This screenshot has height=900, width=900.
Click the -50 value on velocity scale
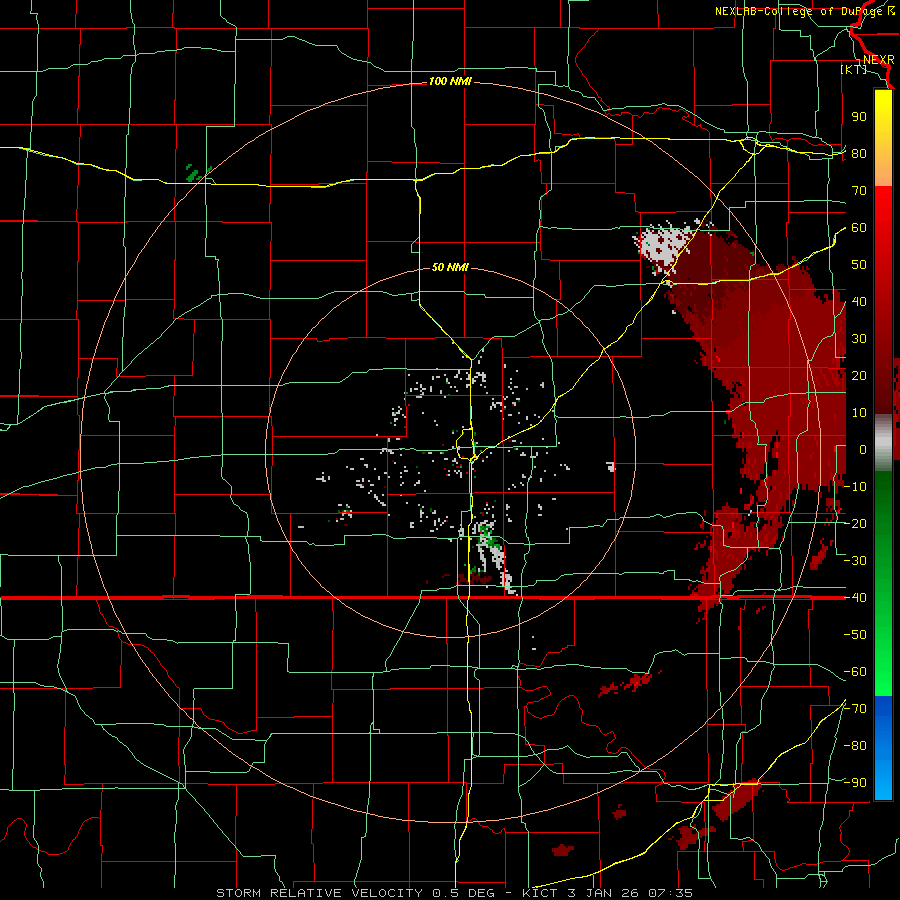click(855, 635)
